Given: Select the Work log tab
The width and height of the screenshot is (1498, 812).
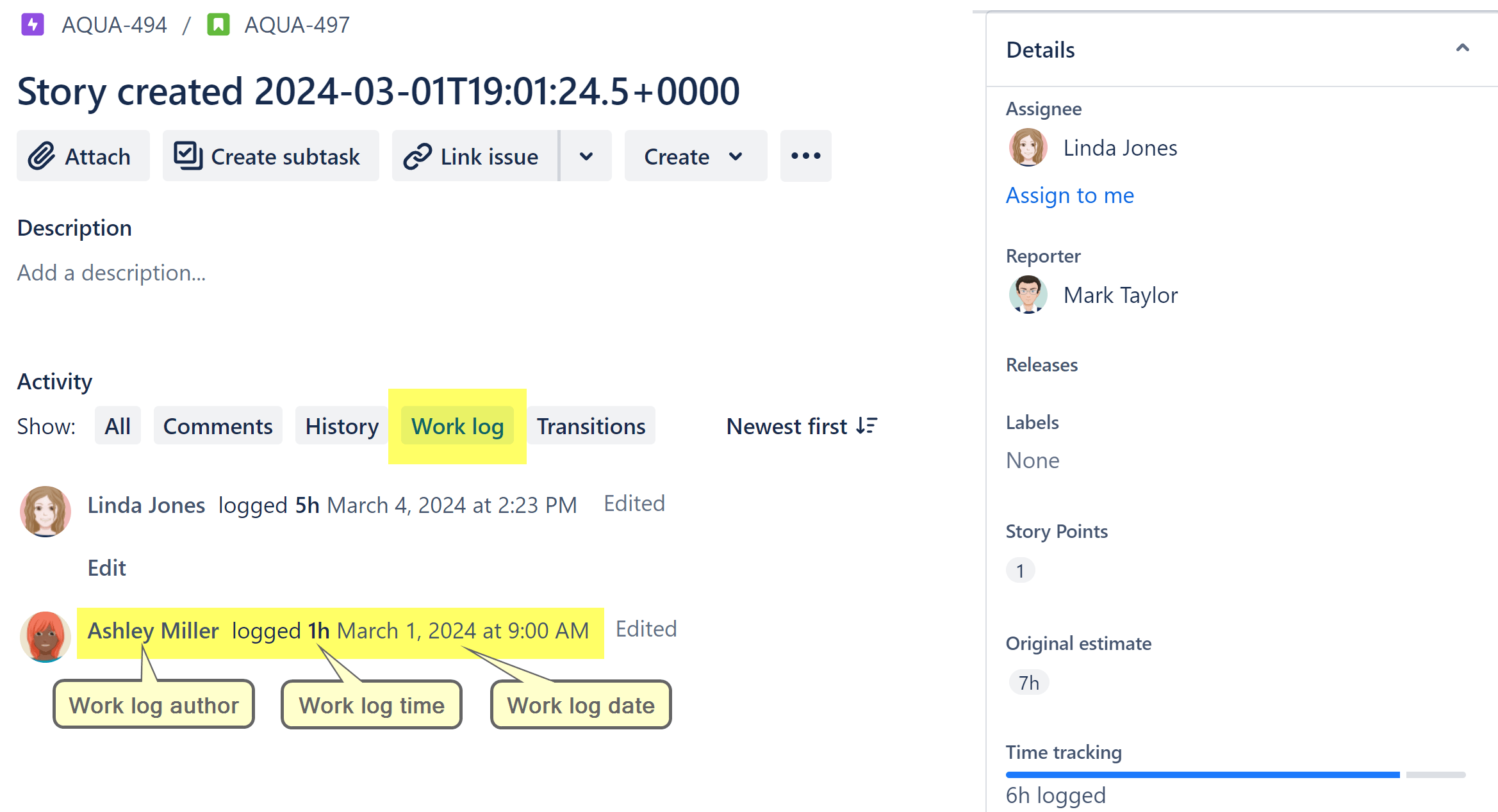Looking at the screenshot, I should click(x=457, y=426).
